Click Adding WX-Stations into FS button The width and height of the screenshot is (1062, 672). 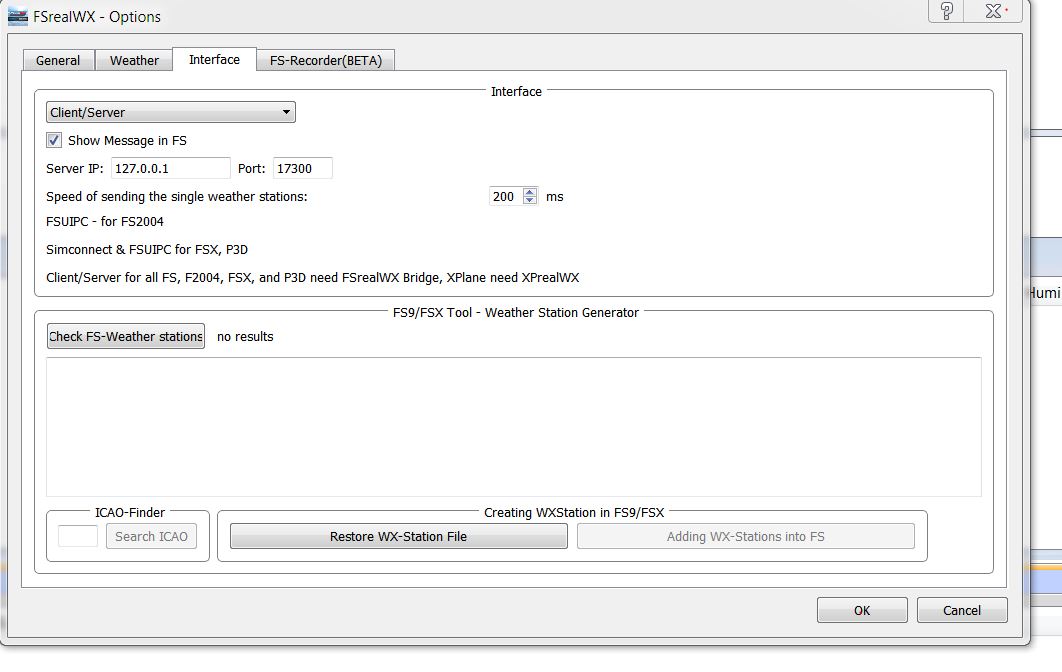pos(746,536)
